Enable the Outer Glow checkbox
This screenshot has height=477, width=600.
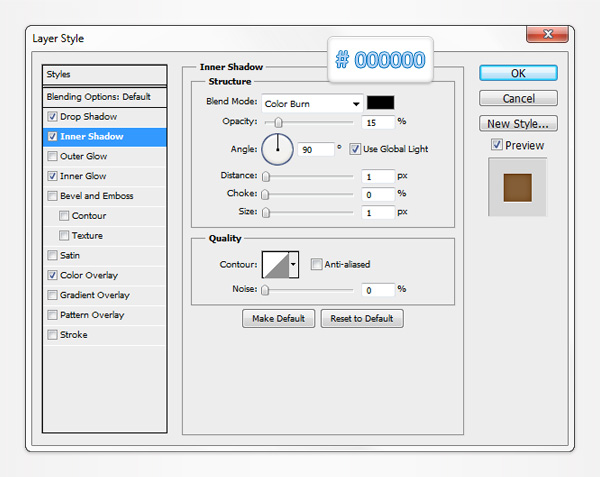click(52, 157)
